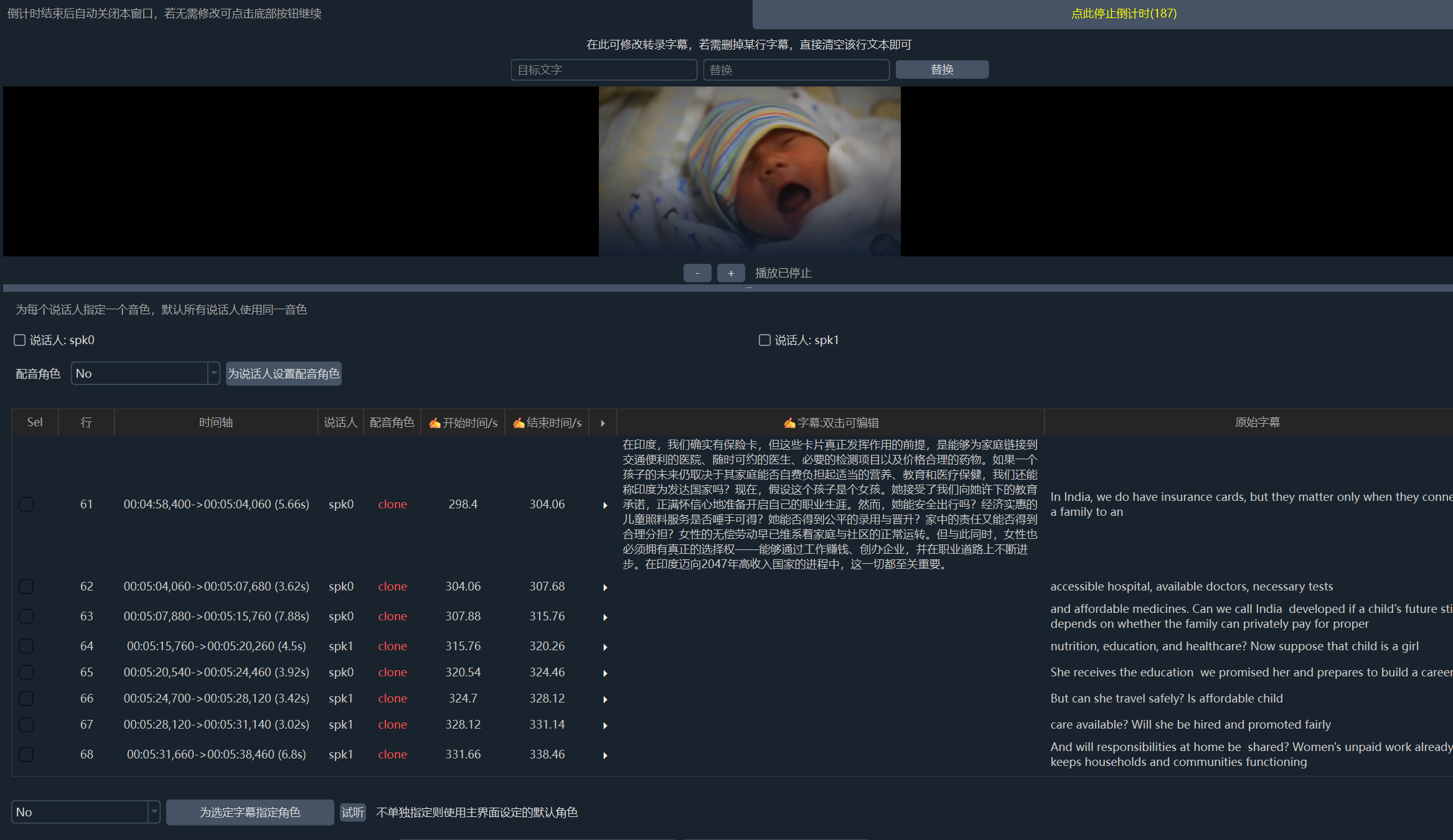Play audio for subtitle row 62
This screenshot has width=1453, height=840.
click(604, 587)
